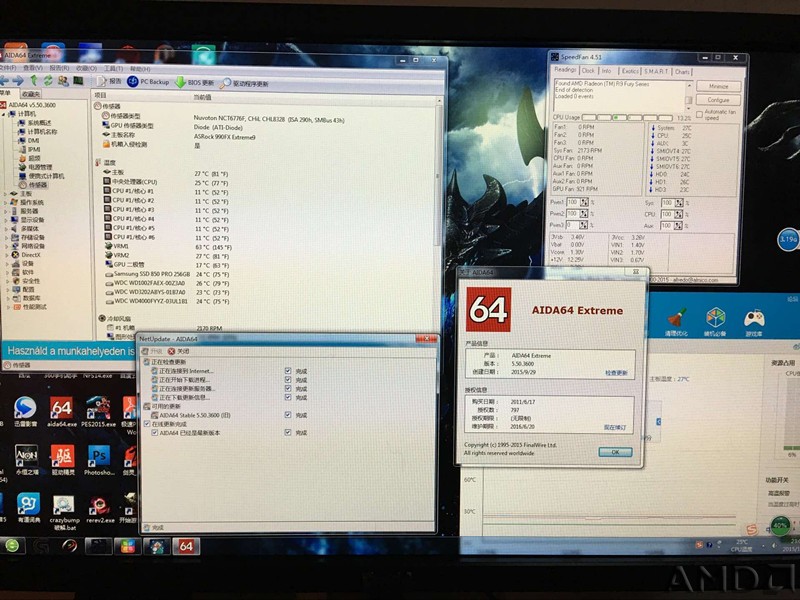Expand the 服务器 server tree node
Viewport: 800px width, 600px height.
coord(5,211)
